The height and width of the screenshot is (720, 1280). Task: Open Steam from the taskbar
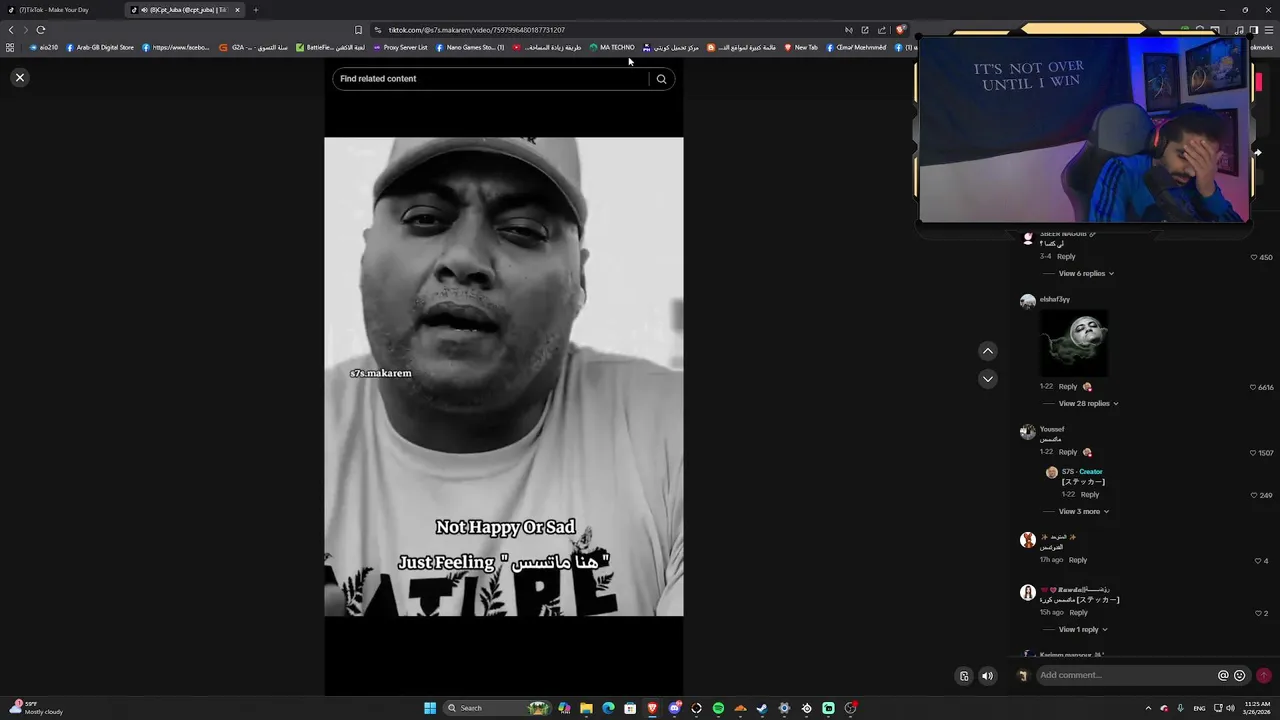(762, 708)
